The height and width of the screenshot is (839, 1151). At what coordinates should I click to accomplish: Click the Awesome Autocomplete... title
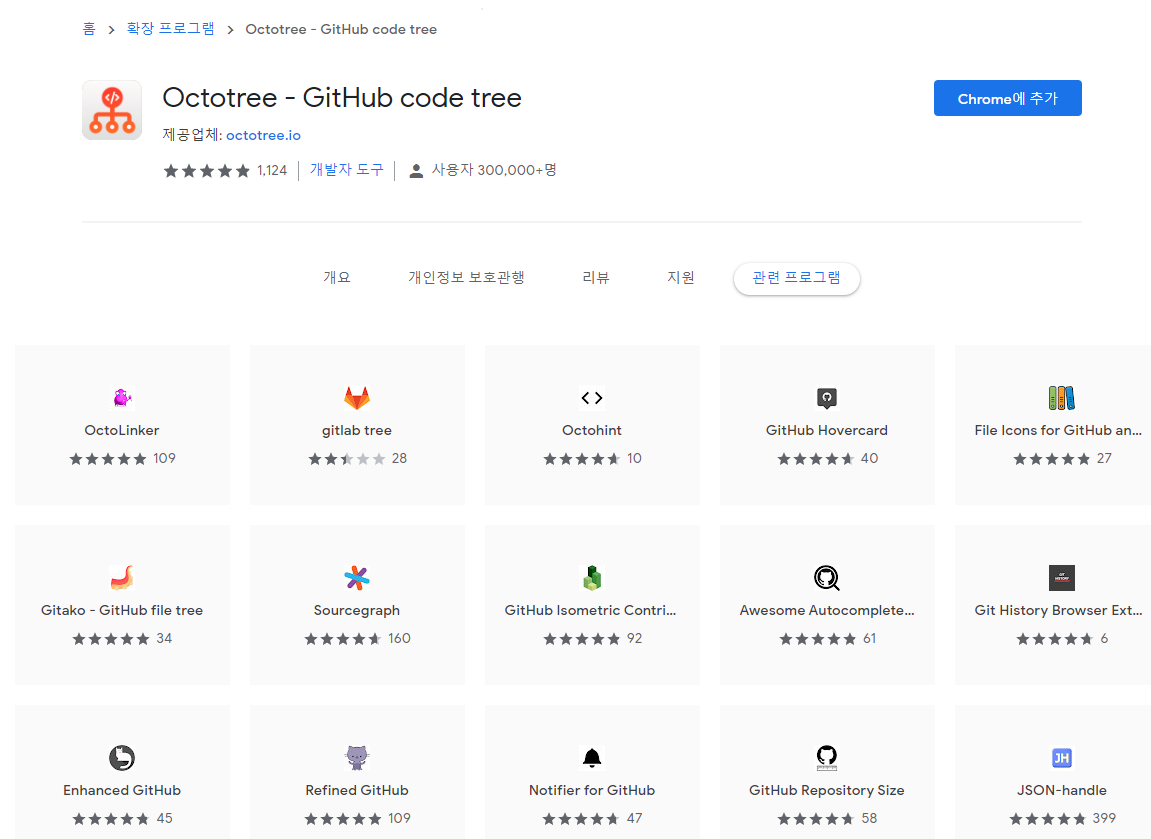(827, 610)
